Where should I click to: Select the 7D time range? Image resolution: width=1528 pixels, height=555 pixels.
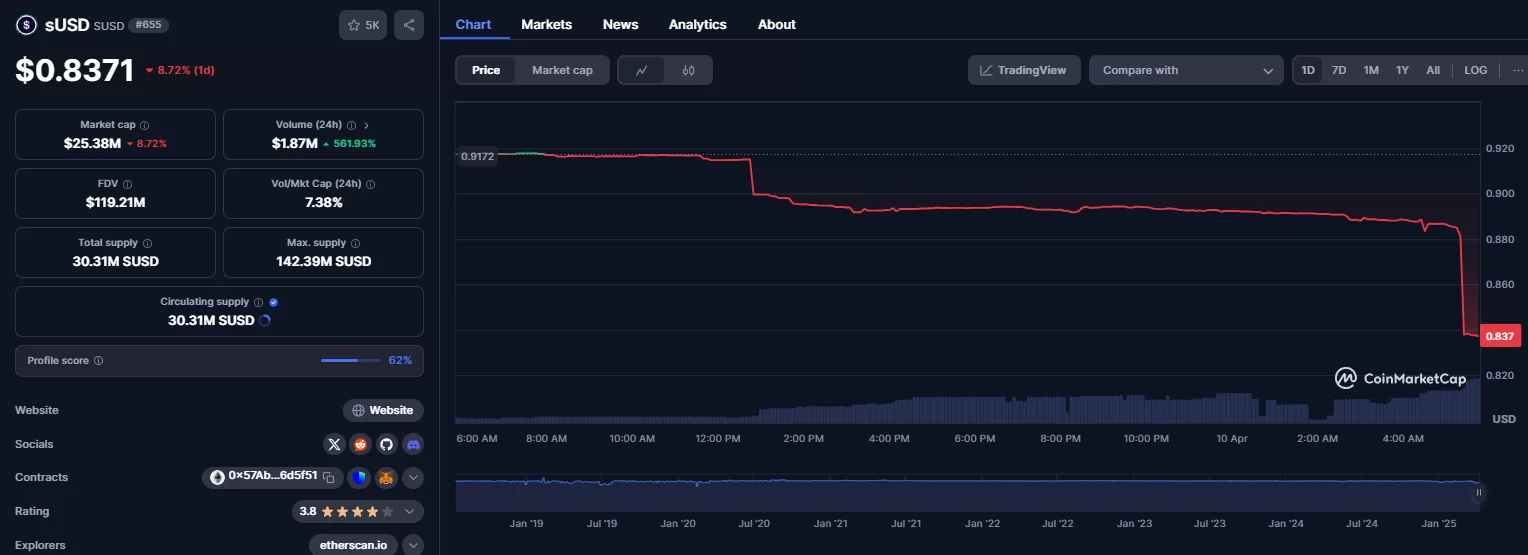click(x=1339, y=70)
